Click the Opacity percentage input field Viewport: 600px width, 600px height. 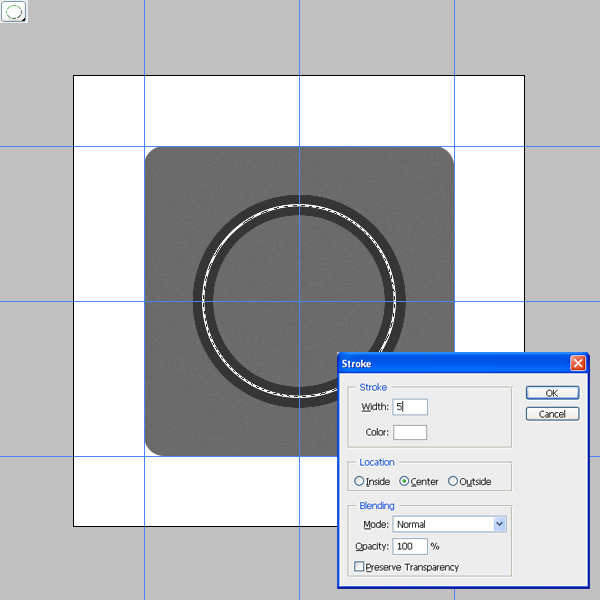(x=410, y=546)
